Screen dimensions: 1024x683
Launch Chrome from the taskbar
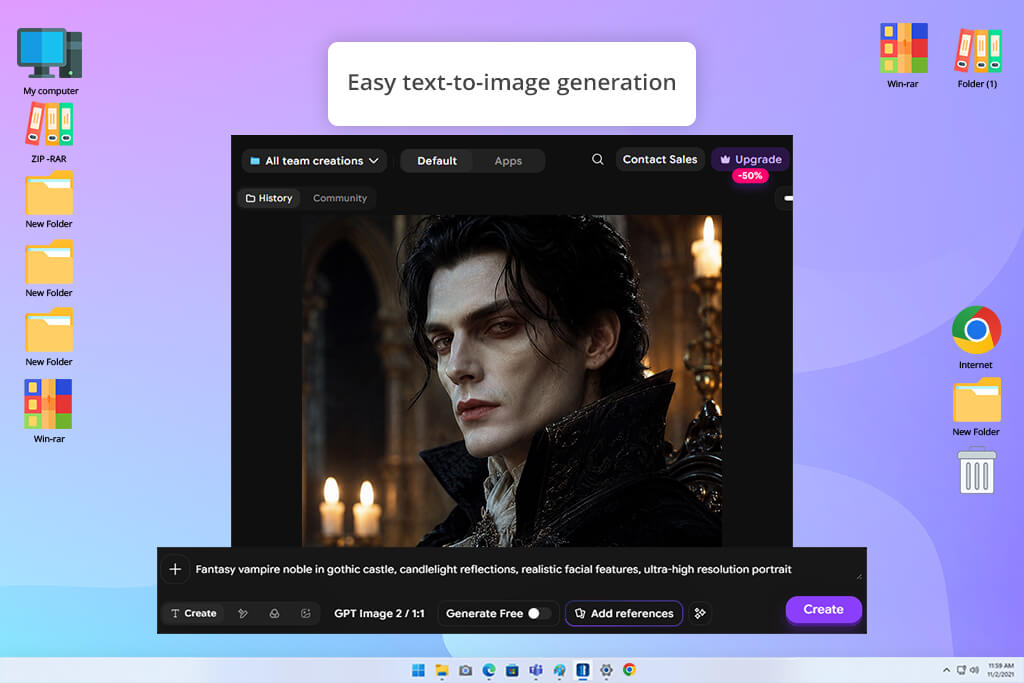click(x=630, y=670)
